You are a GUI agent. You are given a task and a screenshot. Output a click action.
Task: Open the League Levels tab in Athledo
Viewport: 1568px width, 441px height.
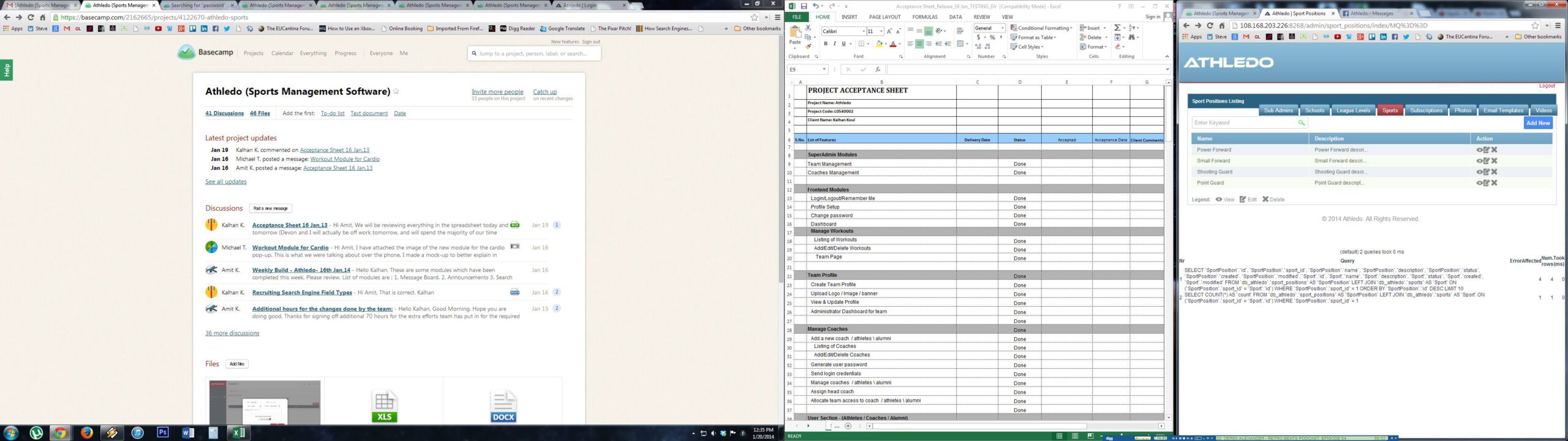(1353, 111)
